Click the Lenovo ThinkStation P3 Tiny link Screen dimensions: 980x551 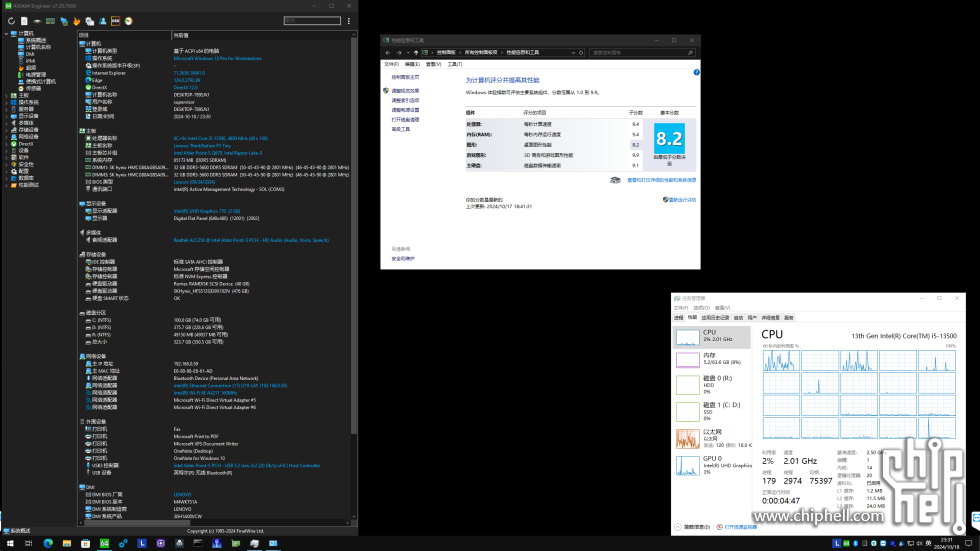[x=202, y=146]
